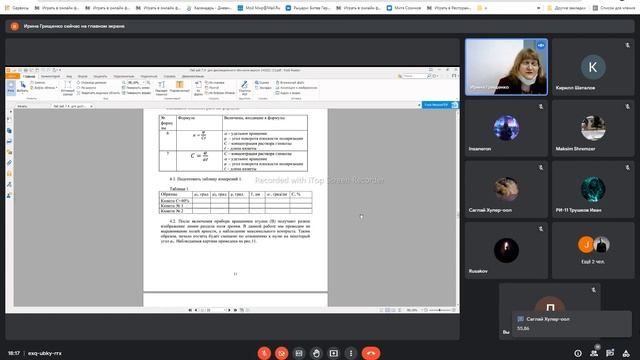Open the Pages panel icon in Foxit sidebar
The height and width of the screenshot is (360, 640).
pos(9,131)
